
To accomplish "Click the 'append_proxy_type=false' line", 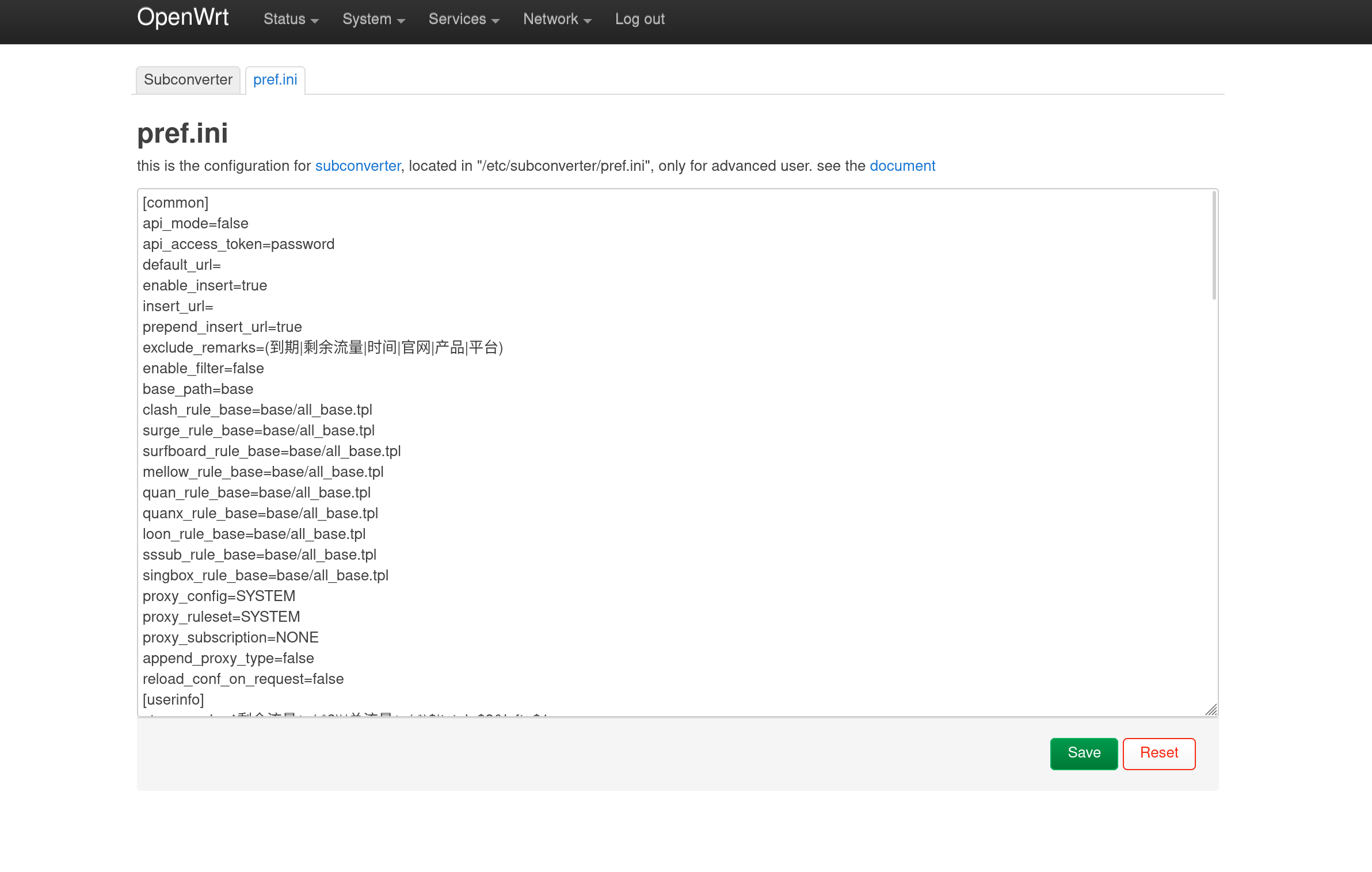I will 228,659.
